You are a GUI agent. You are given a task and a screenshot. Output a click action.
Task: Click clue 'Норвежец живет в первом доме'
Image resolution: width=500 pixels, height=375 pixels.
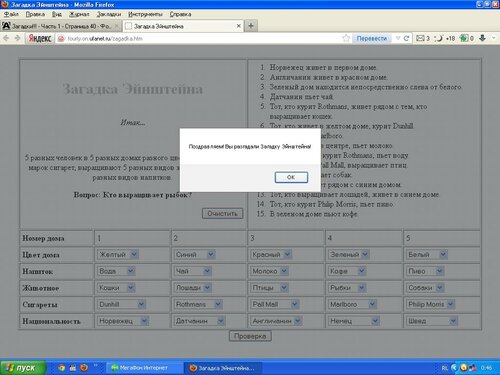click(x=323, y=68)
